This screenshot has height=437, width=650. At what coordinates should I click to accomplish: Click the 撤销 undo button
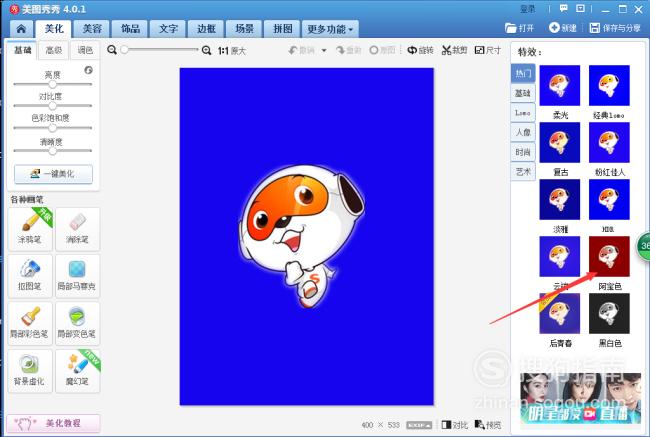click(302, 50)
